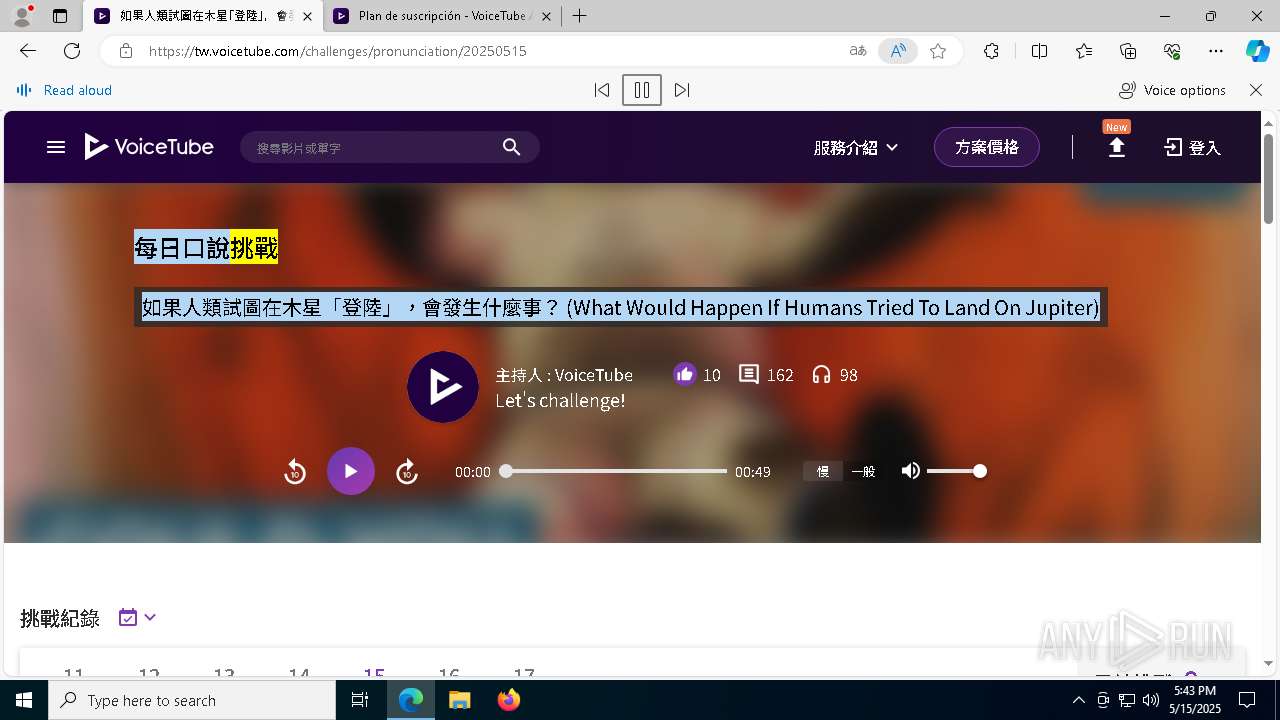Rewind audio 10 seconds
This screenshot has height=720, width=1280.
pos(295,471)
